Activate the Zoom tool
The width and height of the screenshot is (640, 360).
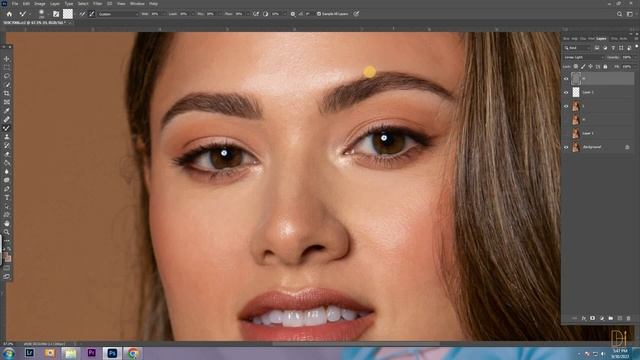click(7, 232)
